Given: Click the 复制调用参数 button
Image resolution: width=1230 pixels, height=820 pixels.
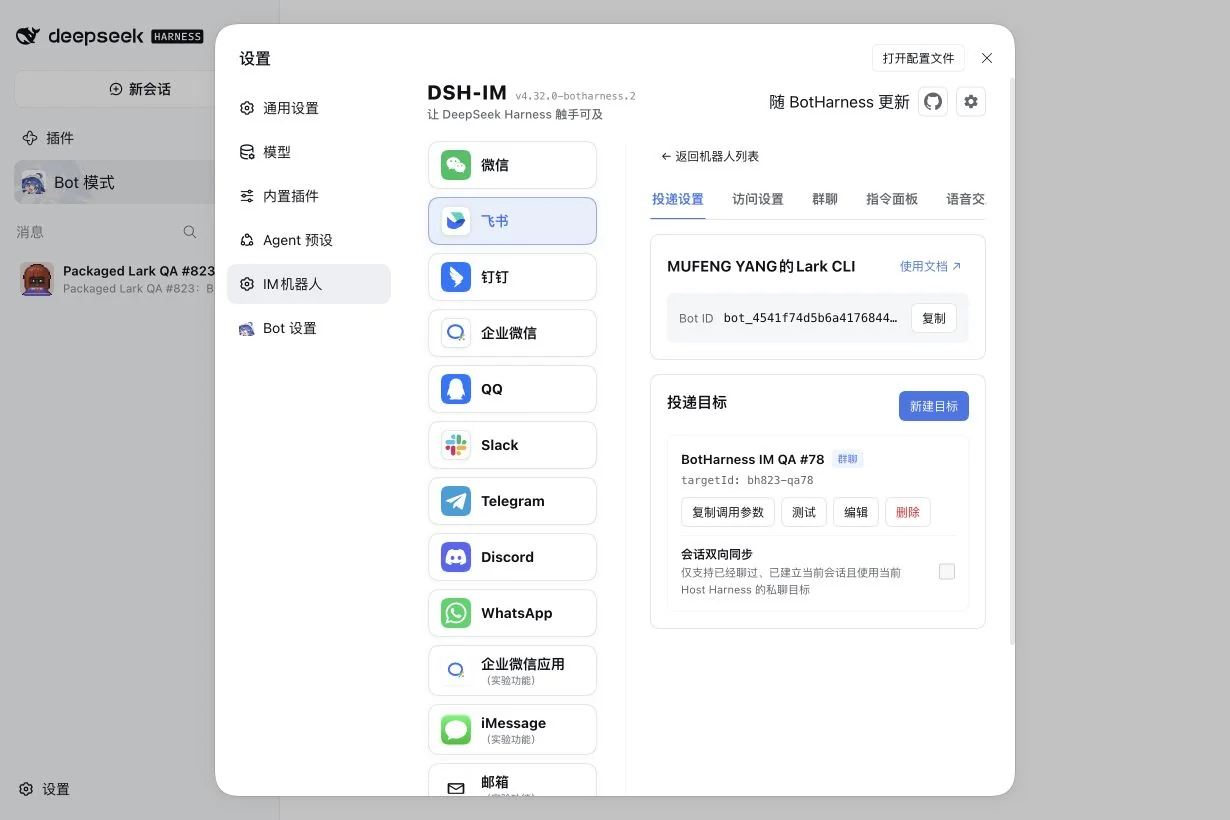Looking at the screenshot, I should 727,512.
